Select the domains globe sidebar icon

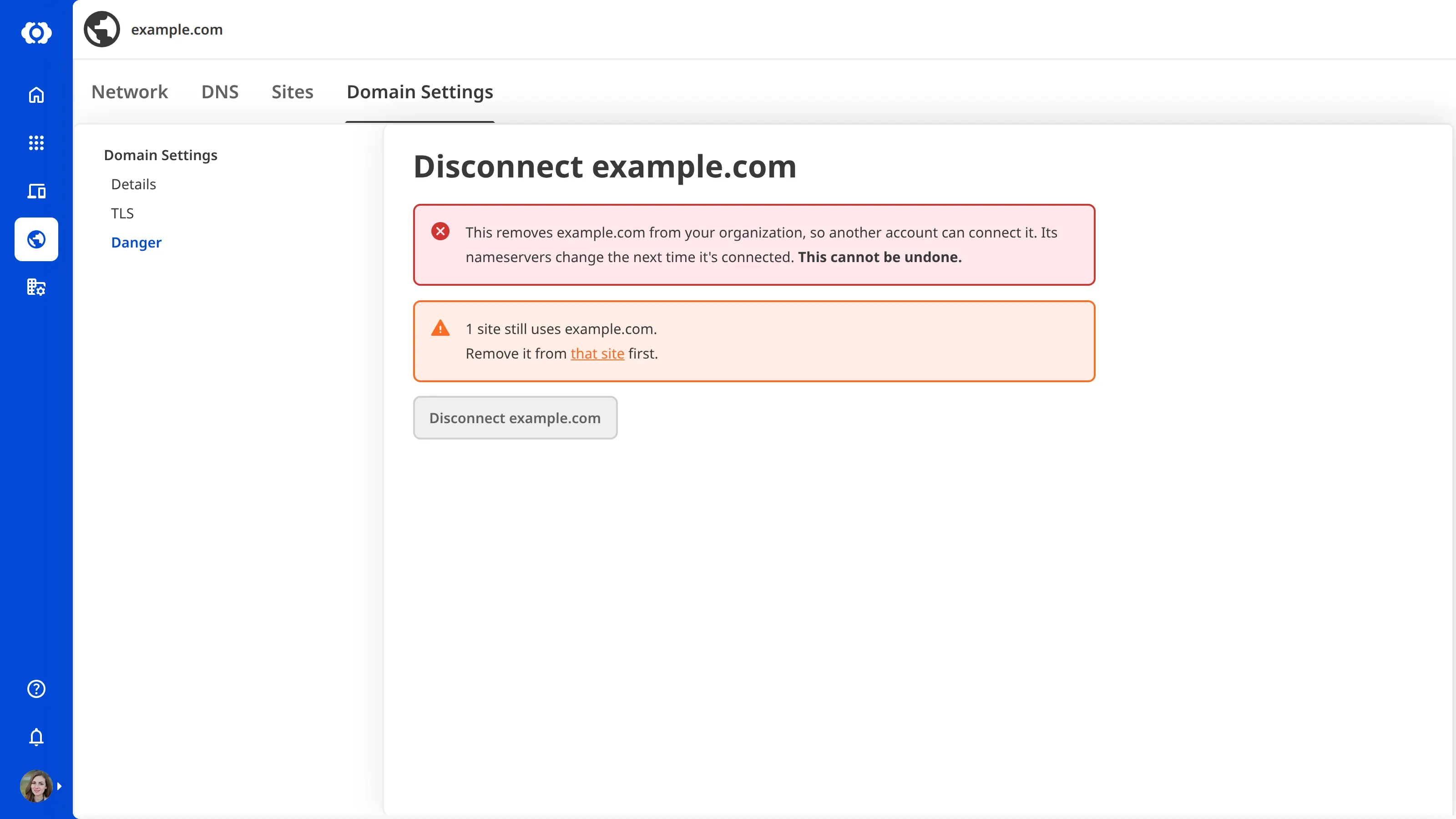point(36,239)
